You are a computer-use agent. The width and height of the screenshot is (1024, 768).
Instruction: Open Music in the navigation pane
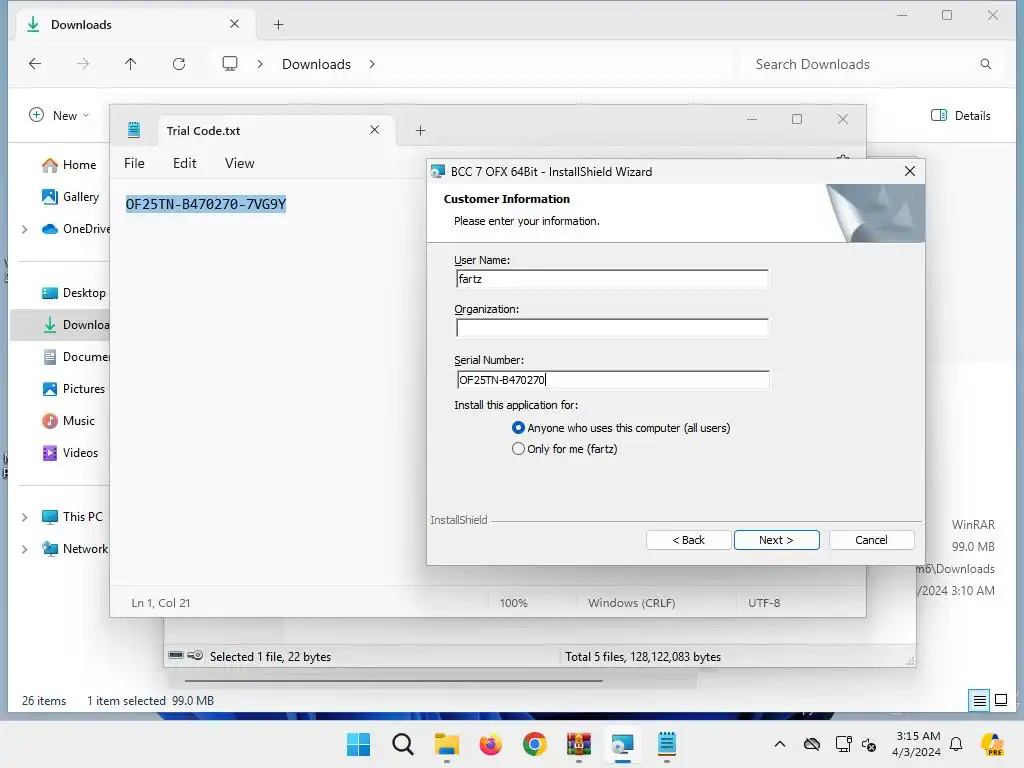[x=68, y=421]
